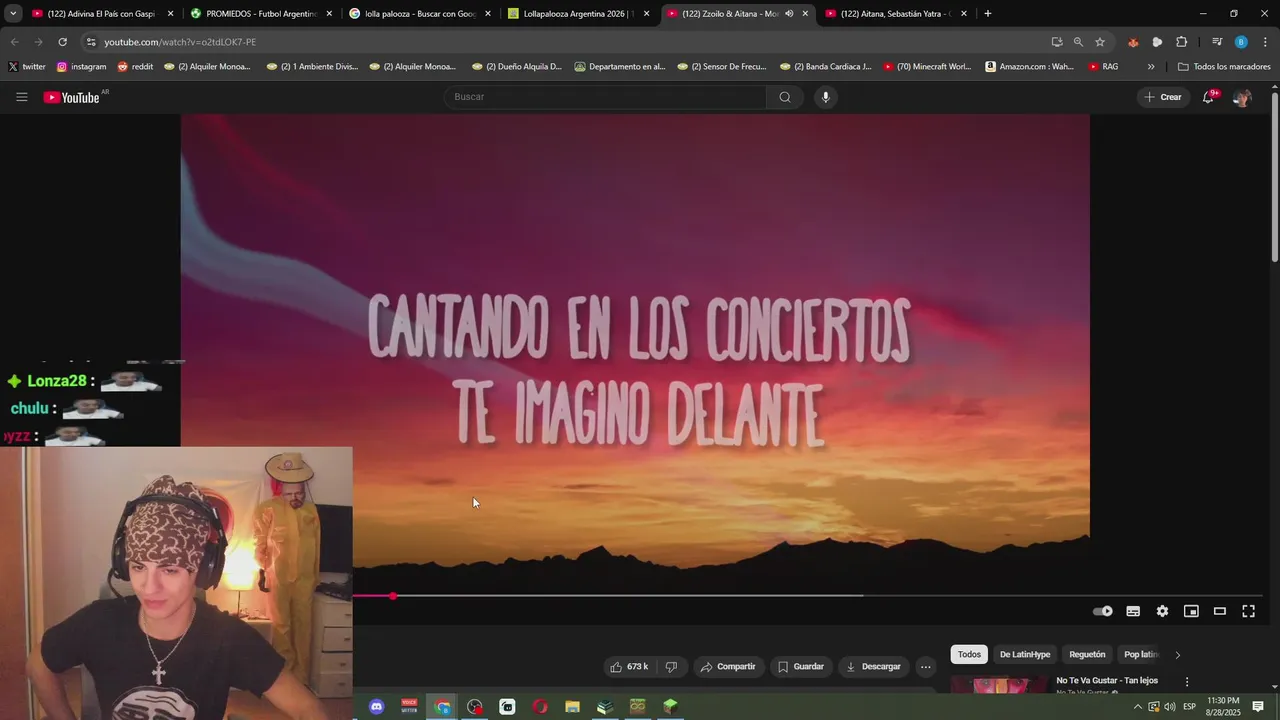Open Todos los marcadores folder
The width and height of the screenshot is (1280, 720).
click(1224, 67)
